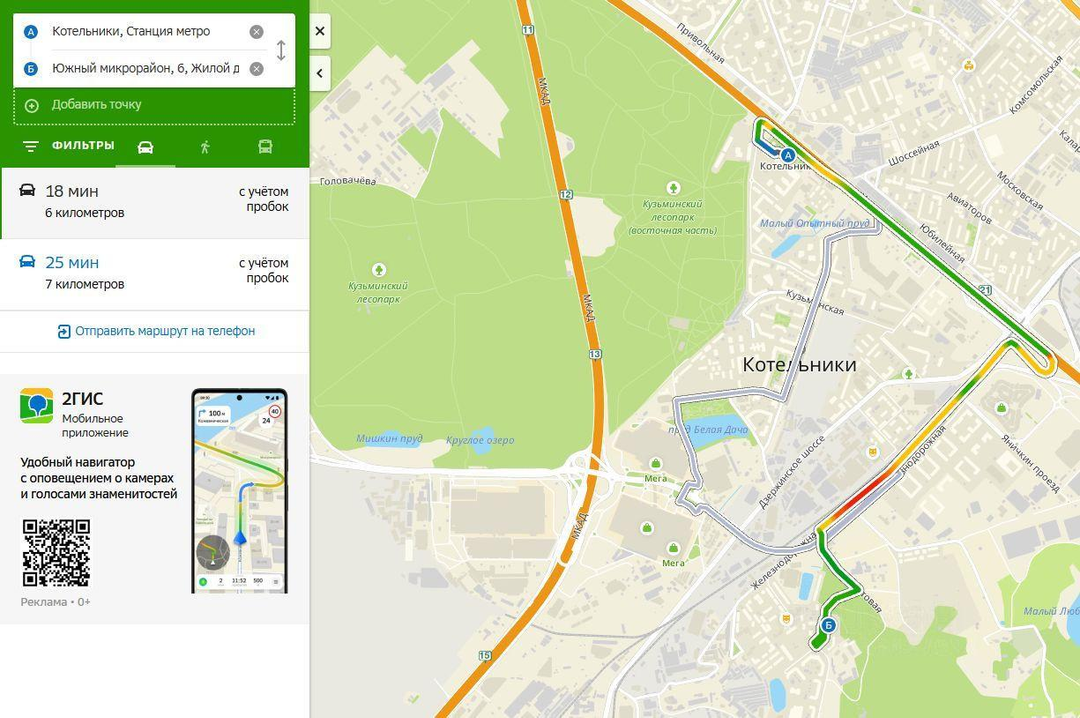Collapse the side panel with chevron
The height and width of the screenshot is (718, 1080).
[x=320, y=73]
